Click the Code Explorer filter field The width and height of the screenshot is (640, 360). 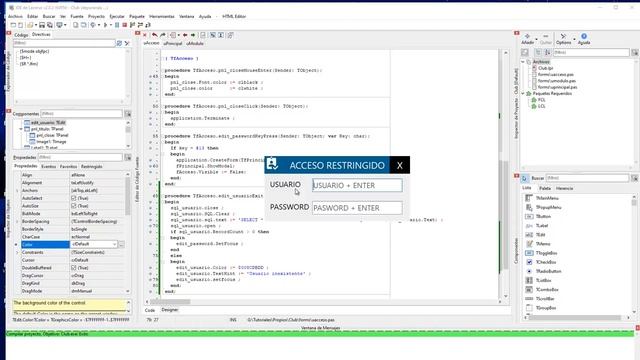coord(64,43)
